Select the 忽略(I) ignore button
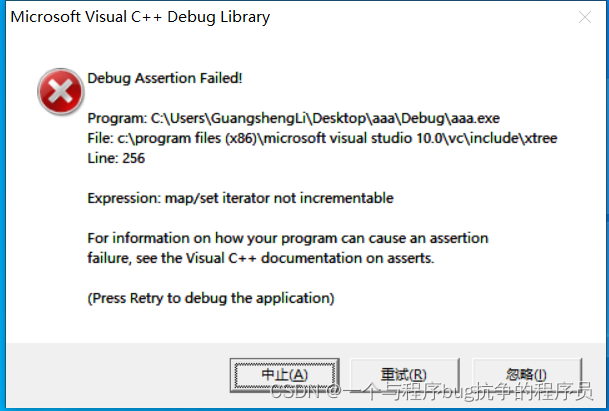Screen dimensions: 609x411 tap(526, 375)
